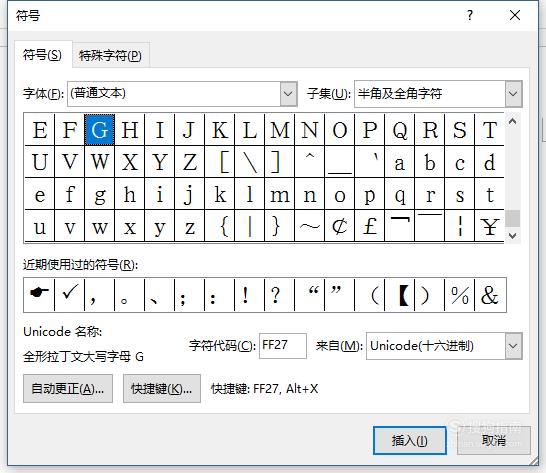Choose the left curly brace symbol
The width and height of the screenshot is (546, 473).
point(220,226)
